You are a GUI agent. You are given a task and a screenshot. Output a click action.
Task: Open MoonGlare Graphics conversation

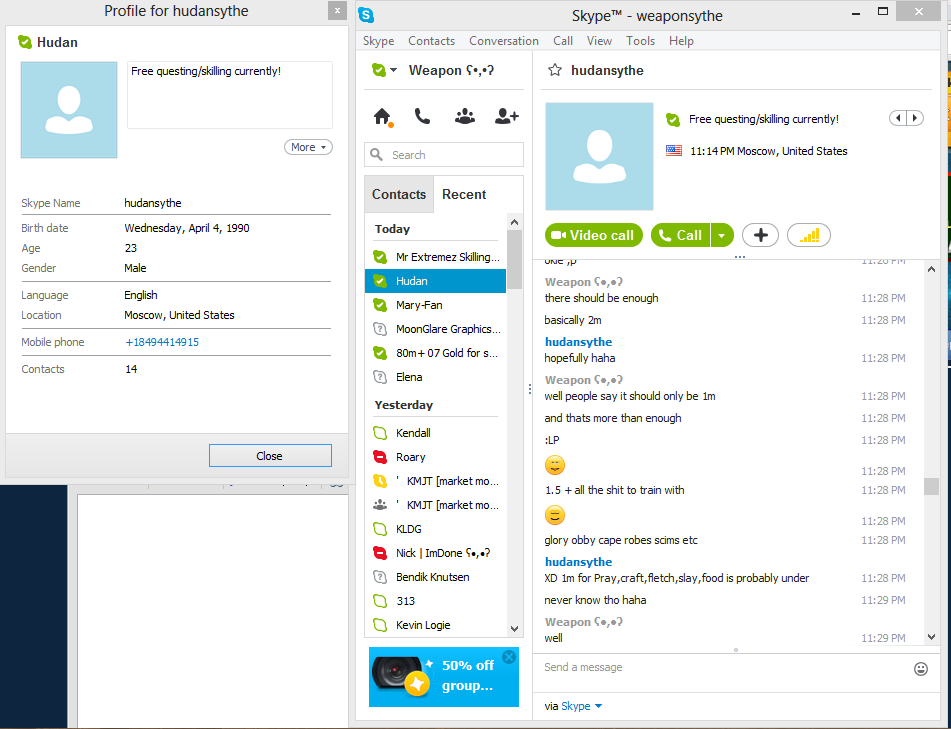click(x=435, y=329)
